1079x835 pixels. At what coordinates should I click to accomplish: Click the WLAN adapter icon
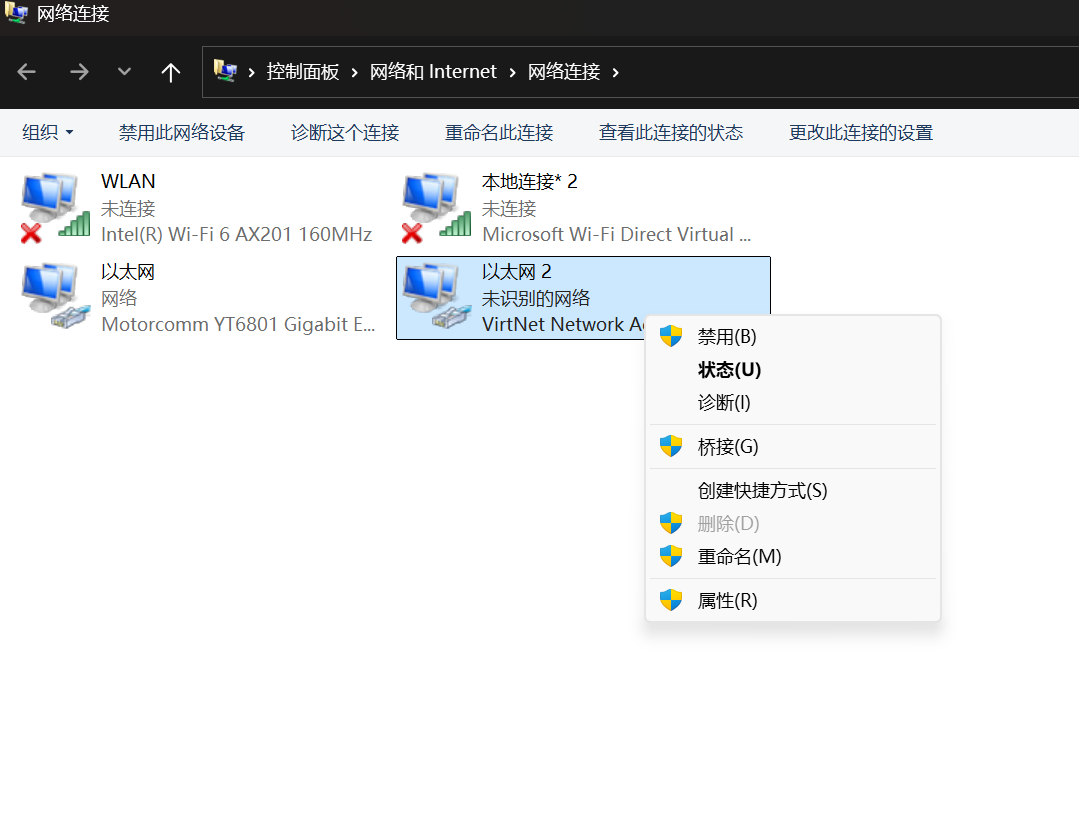coord(55,208)
